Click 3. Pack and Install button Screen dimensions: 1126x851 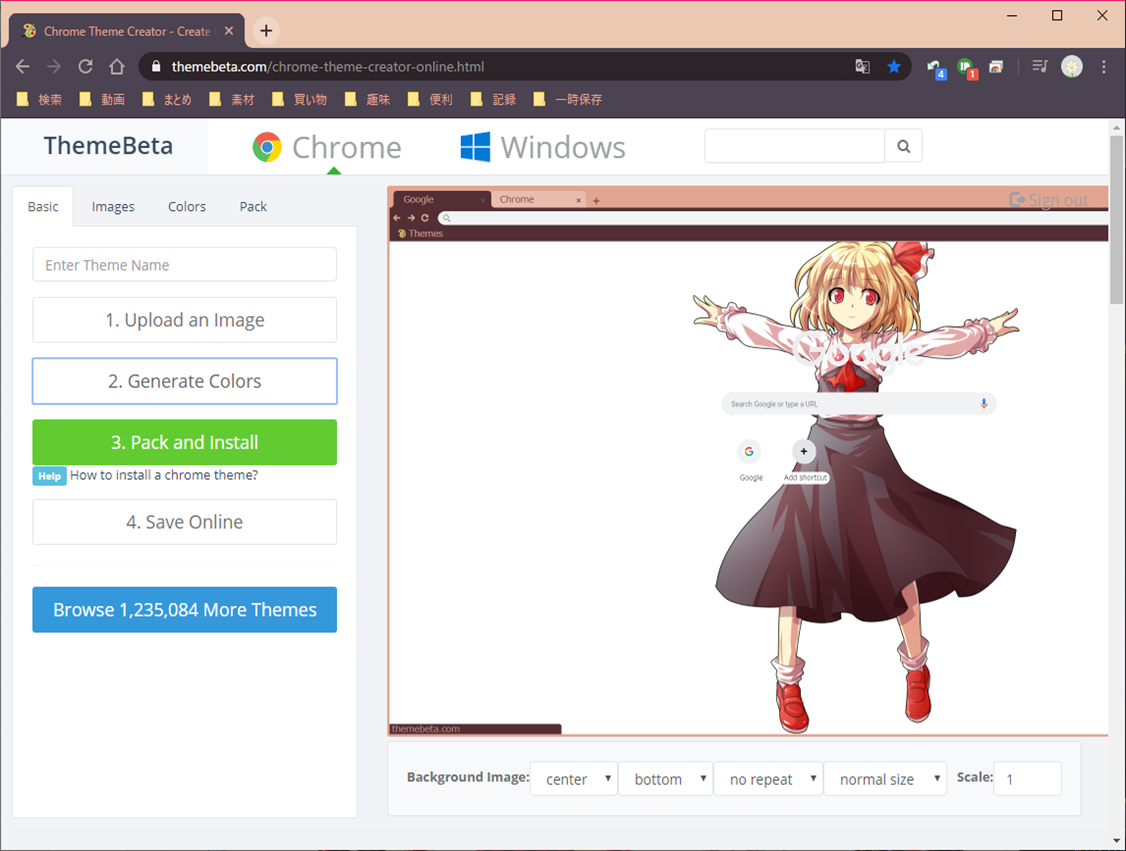(x=185, y=442)
